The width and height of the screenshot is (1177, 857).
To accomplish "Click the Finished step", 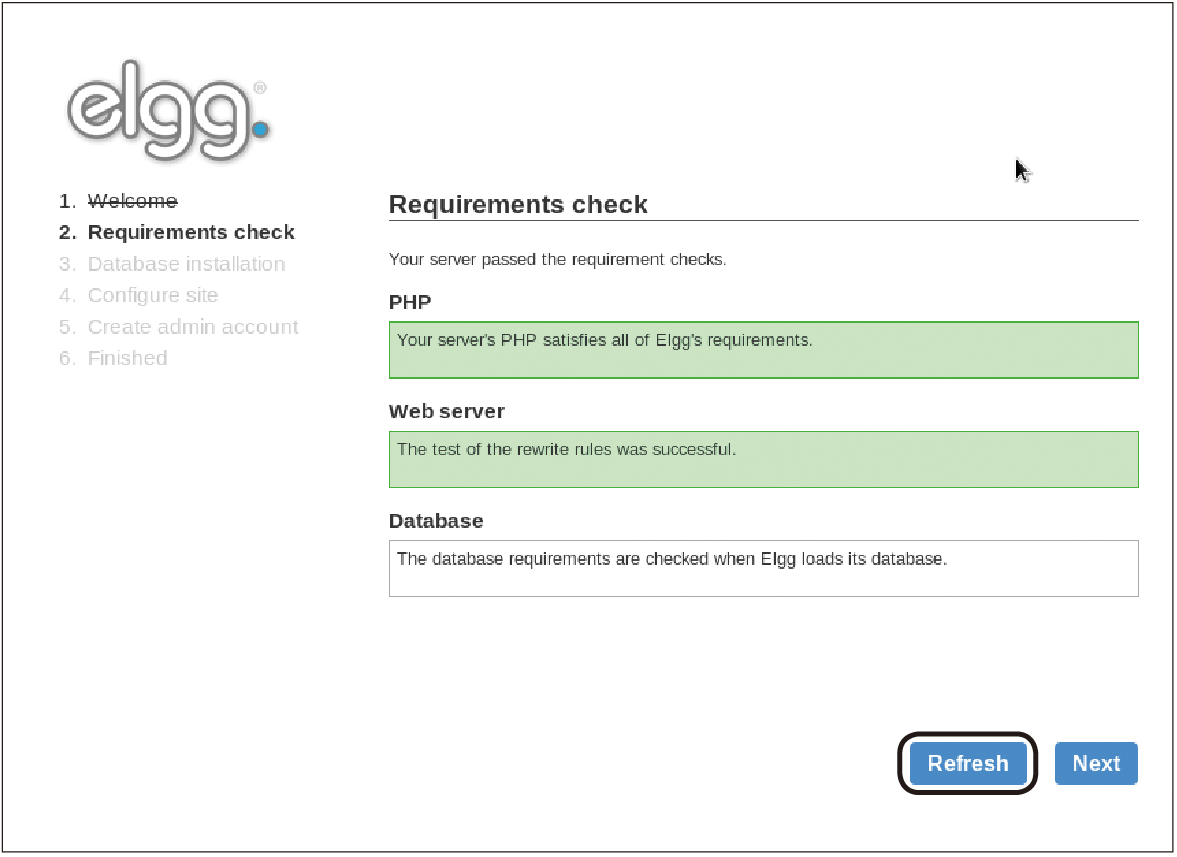I will point(128,359).
